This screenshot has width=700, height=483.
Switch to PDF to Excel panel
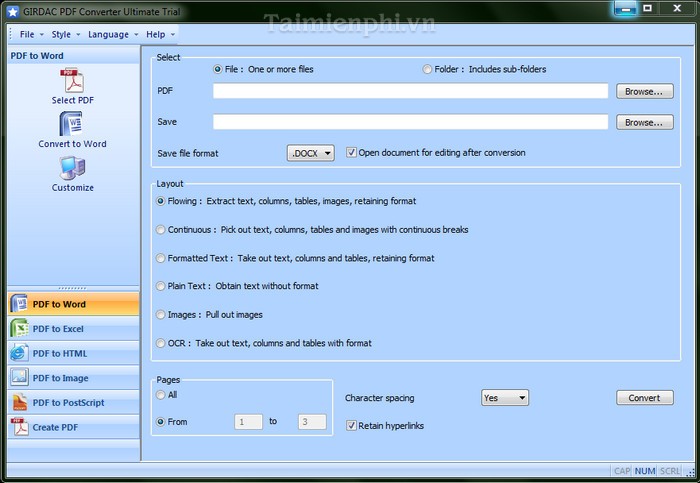click(x=73, y=329)
